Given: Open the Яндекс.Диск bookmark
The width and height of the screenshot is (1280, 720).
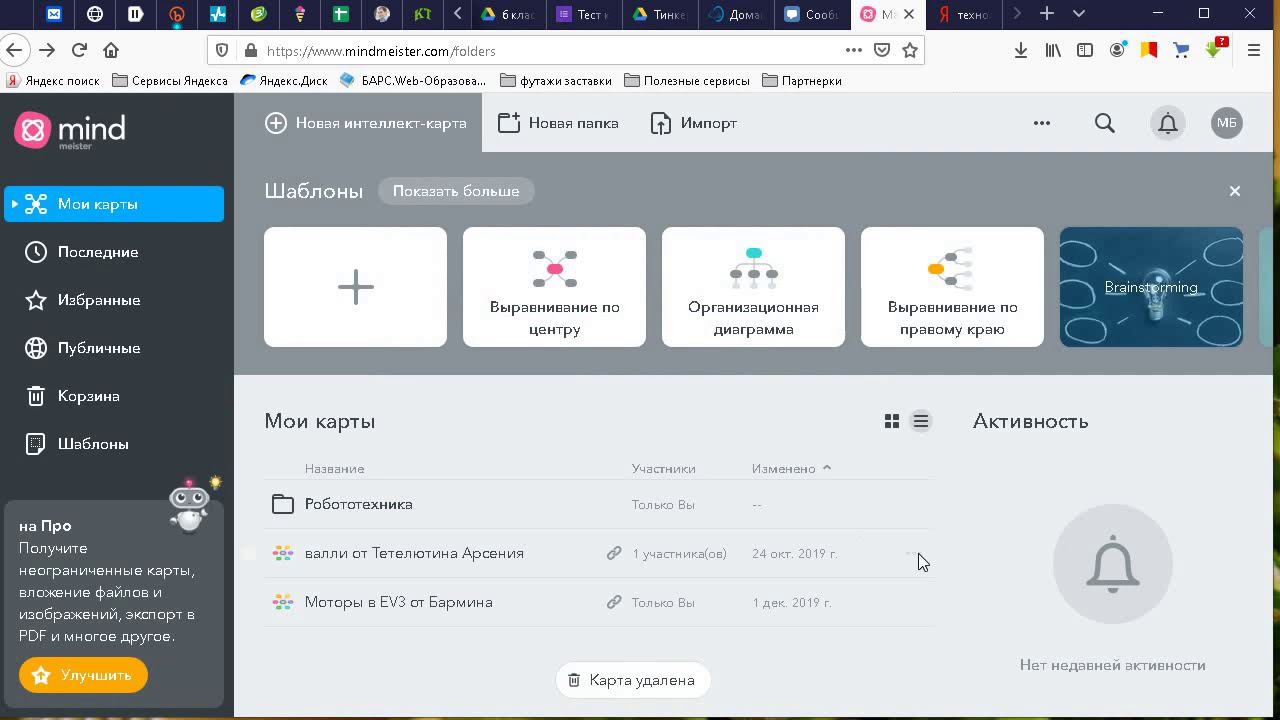Looking at the screenshot, I should click(x=284, y=81).
